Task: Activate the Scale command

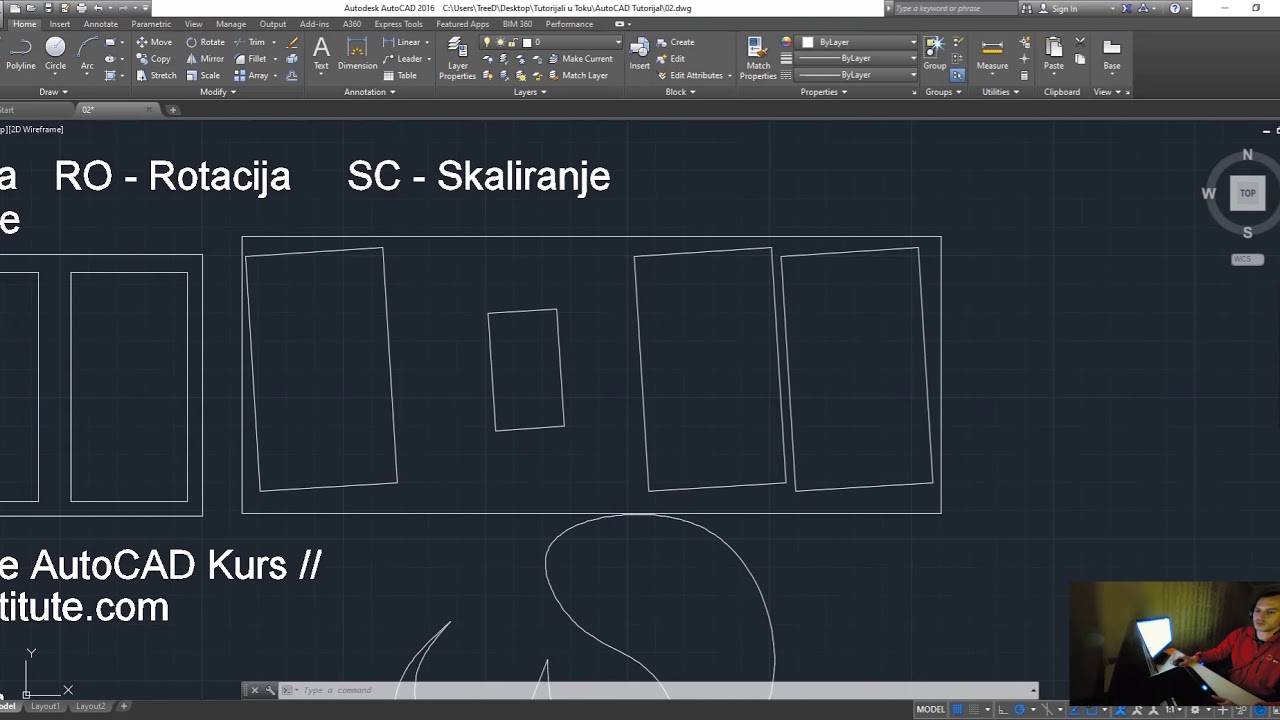Action: coord(203,75)
